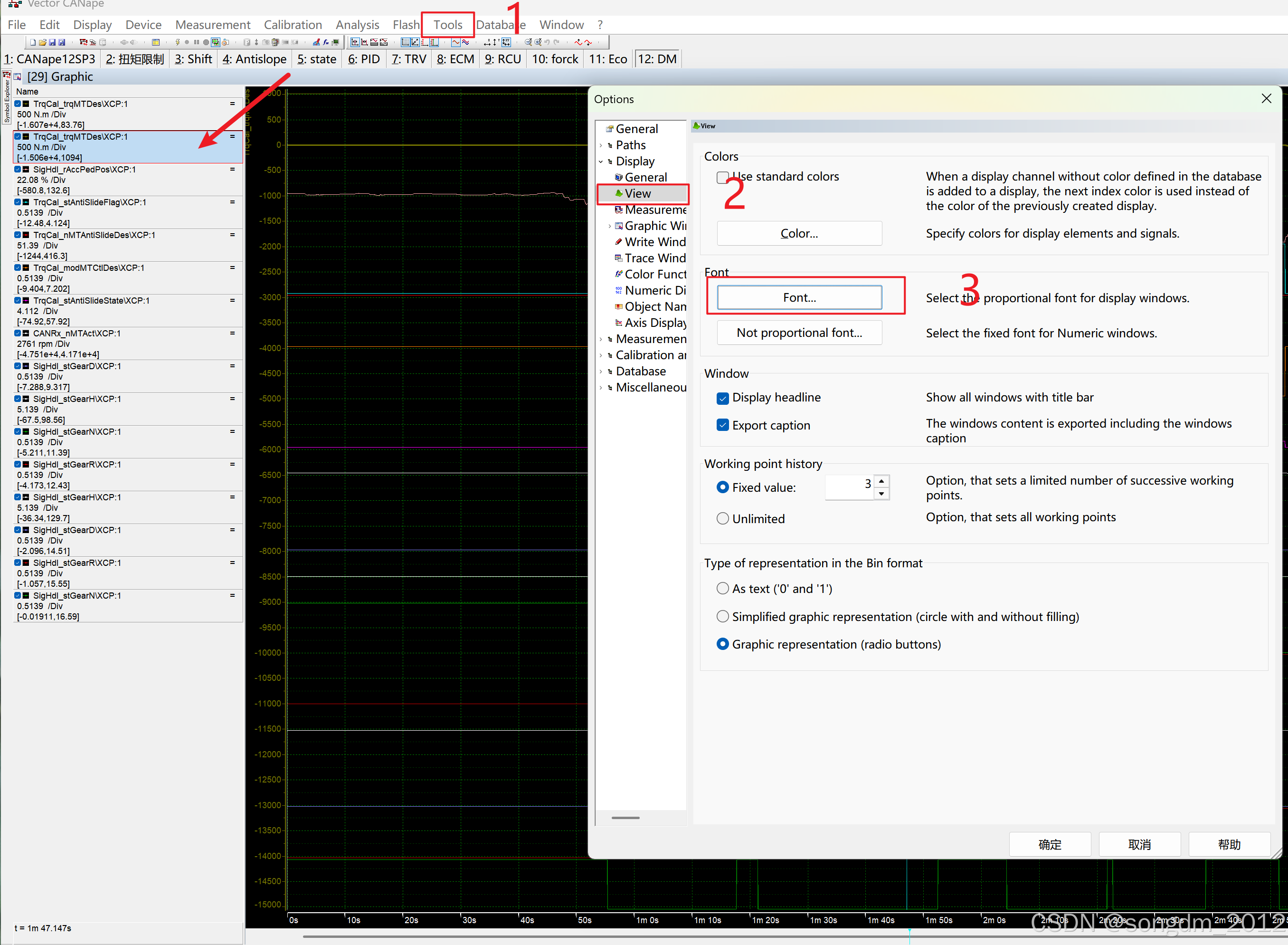Increase Fixed value with up spinner
1288x945 pixels.
881,481
